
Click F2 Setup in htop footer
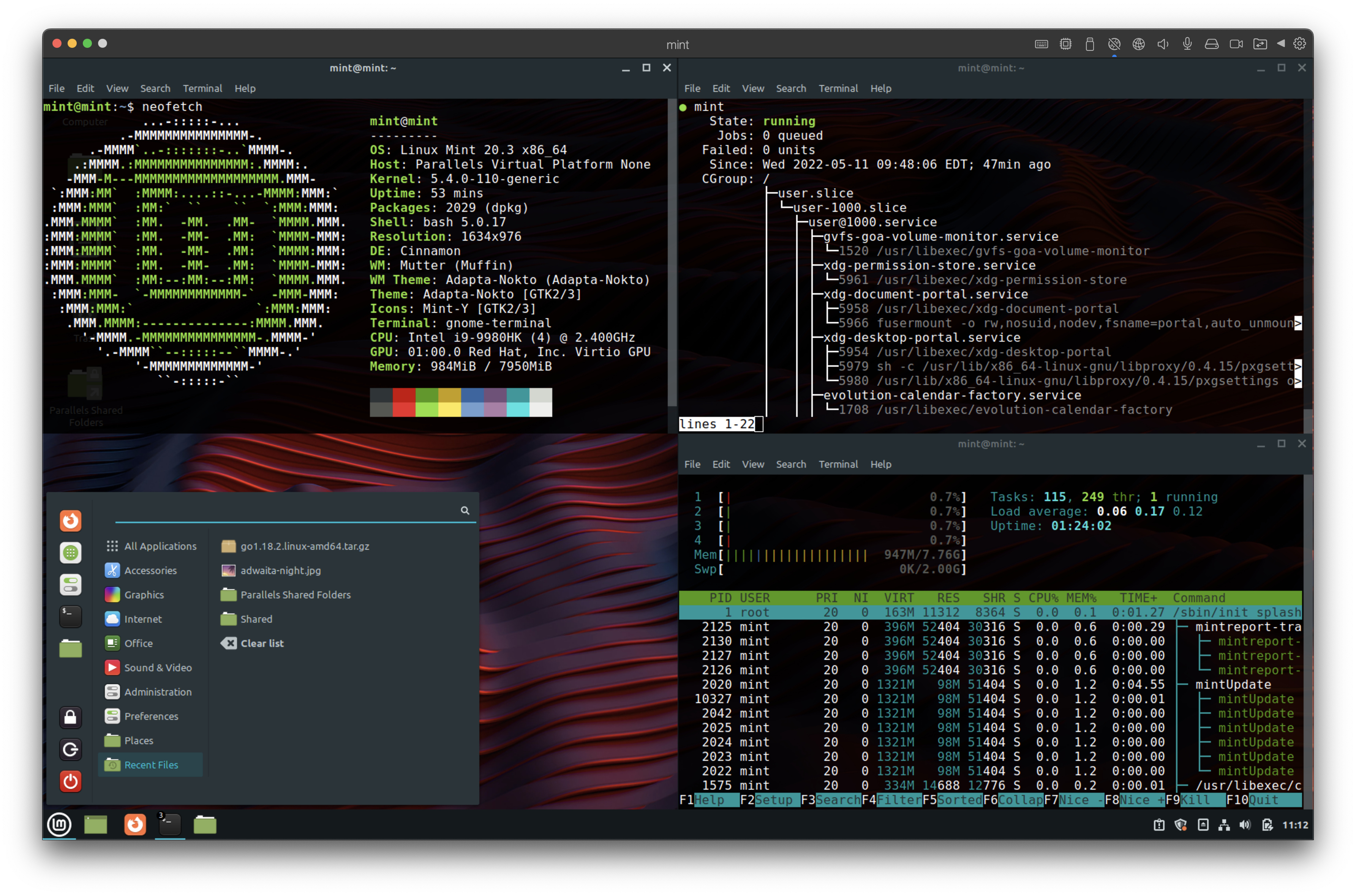(x=770, y=800)
